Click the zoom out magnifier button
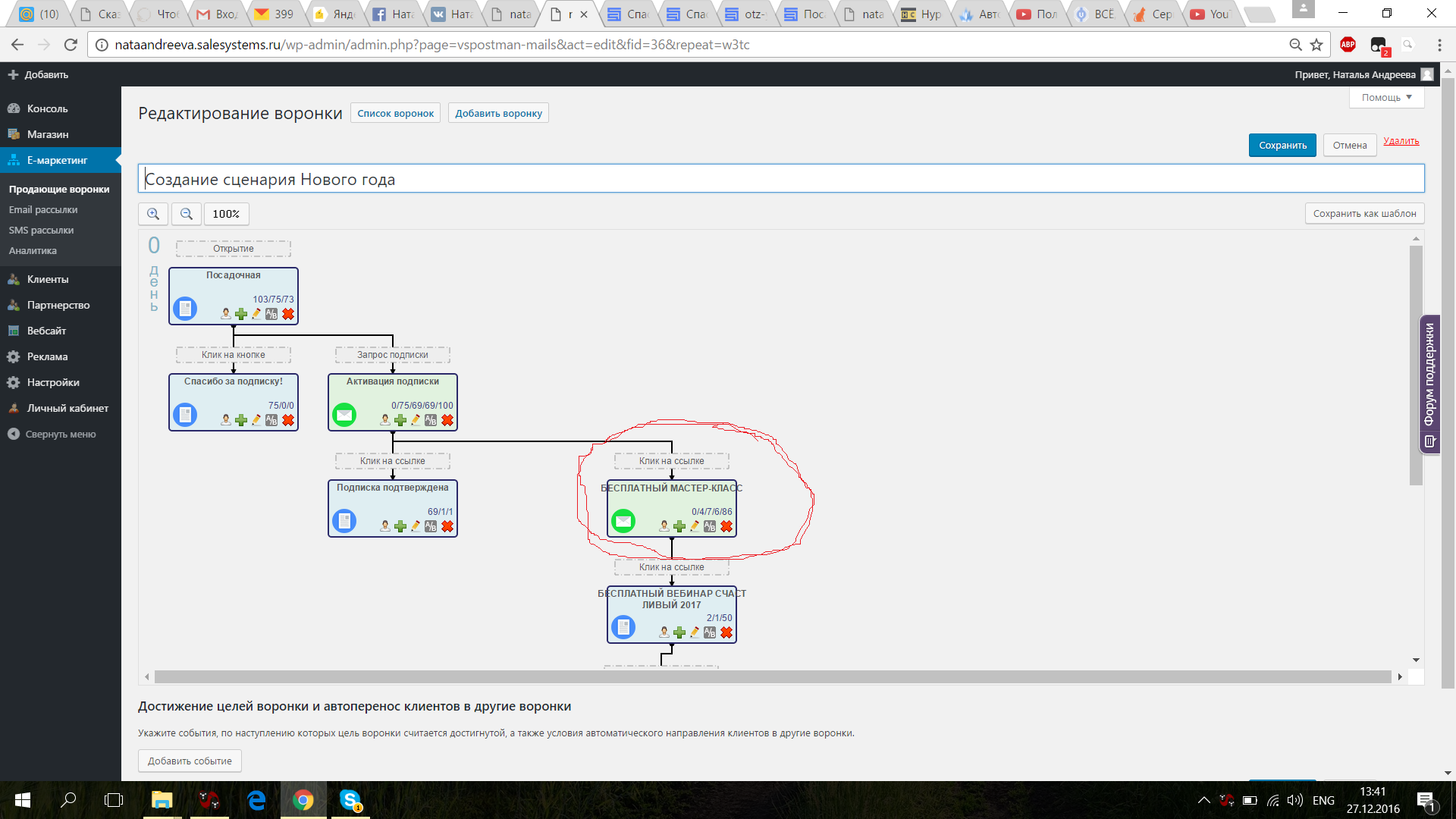The width and height of the screenshot is (1456, 819). pos(187,214)
